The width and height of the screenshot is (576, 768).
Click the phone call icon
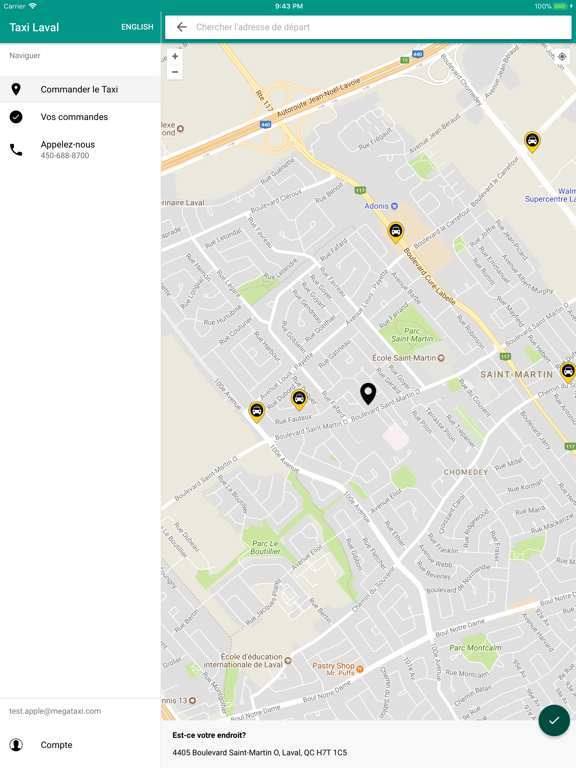16,150
